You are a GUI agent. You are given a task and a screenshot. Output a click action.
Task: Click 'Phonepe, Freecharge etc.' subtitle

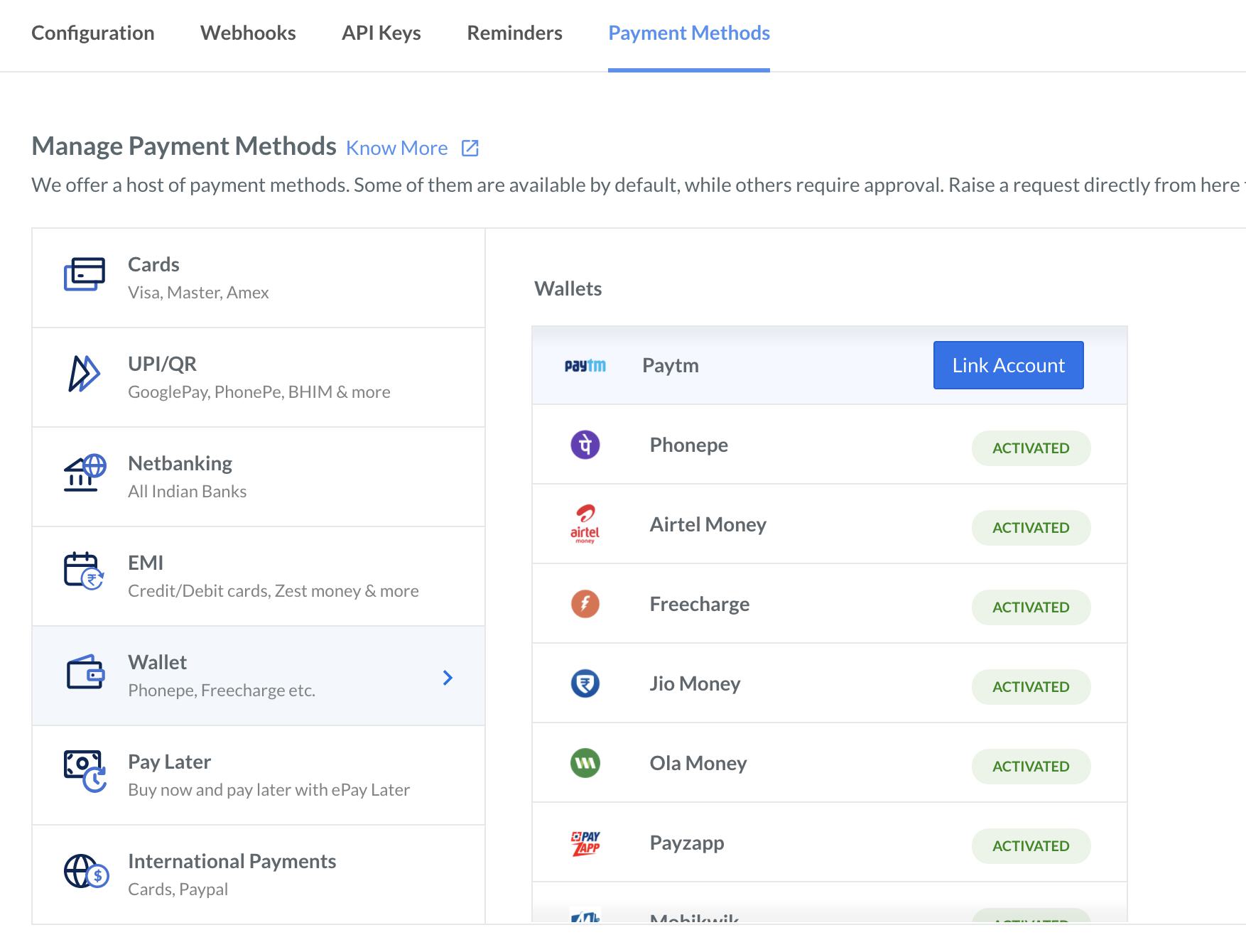(222, 691)
